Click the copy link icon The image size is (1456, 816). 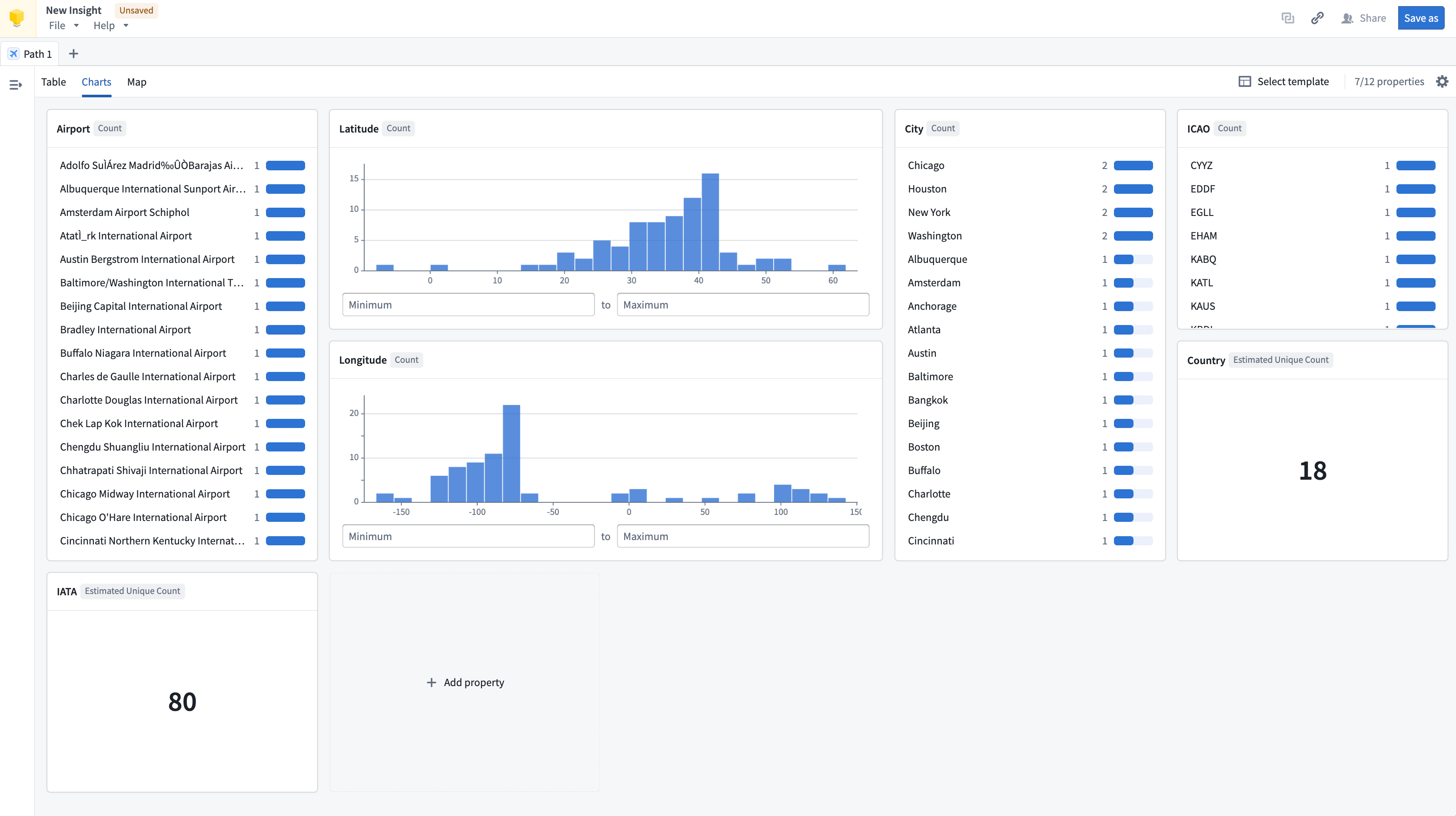pyautogui.click(x=1317, y=18)
